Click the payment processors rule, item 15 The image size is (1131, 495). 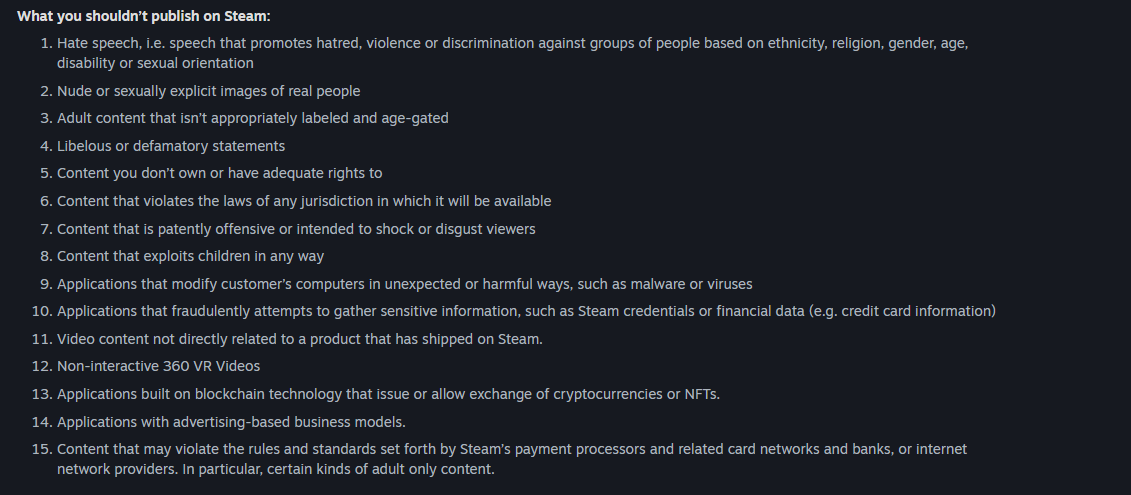point(512,449)
